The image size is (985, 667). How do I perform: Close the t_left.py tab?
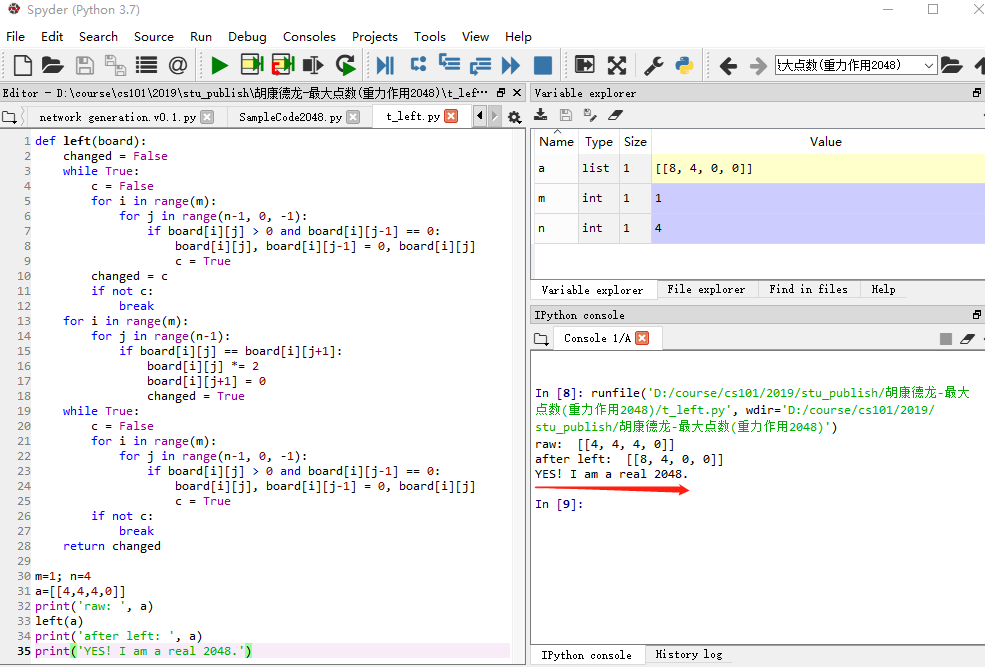click(451, 116)
